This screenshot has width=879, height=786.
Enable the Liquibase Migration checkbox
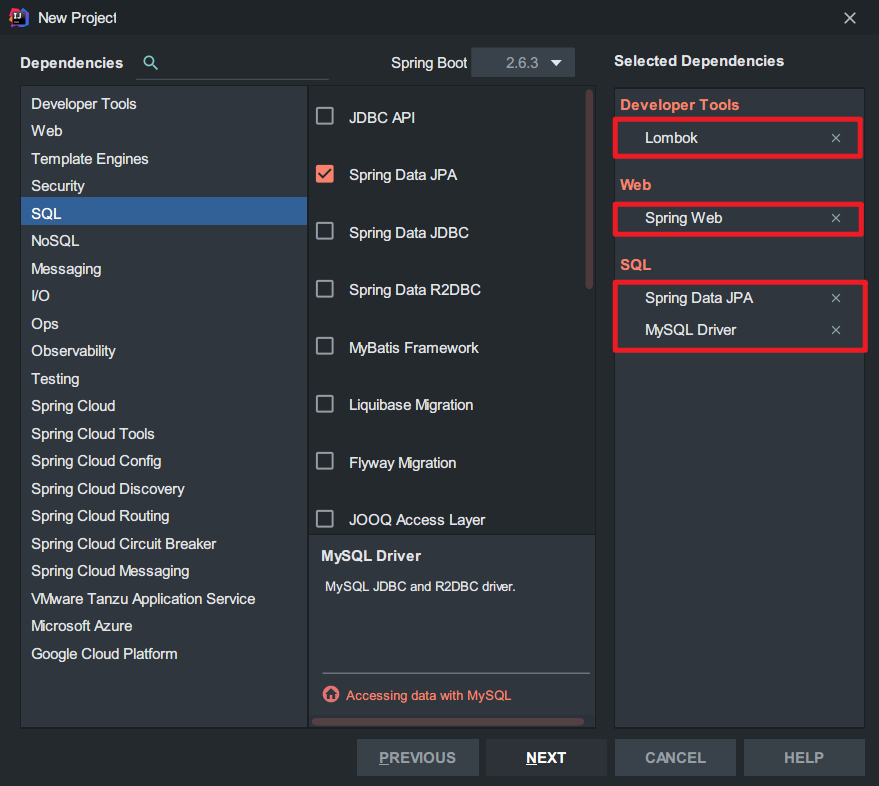[x=325, y=404]
